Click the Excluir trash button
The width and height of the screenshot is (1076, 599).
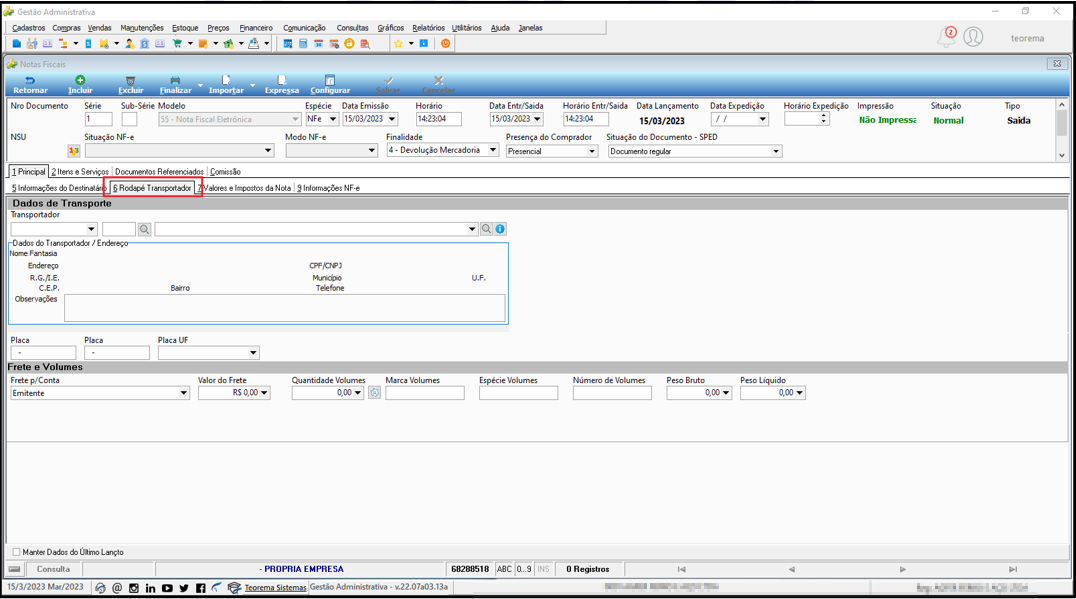coord(130,85)
